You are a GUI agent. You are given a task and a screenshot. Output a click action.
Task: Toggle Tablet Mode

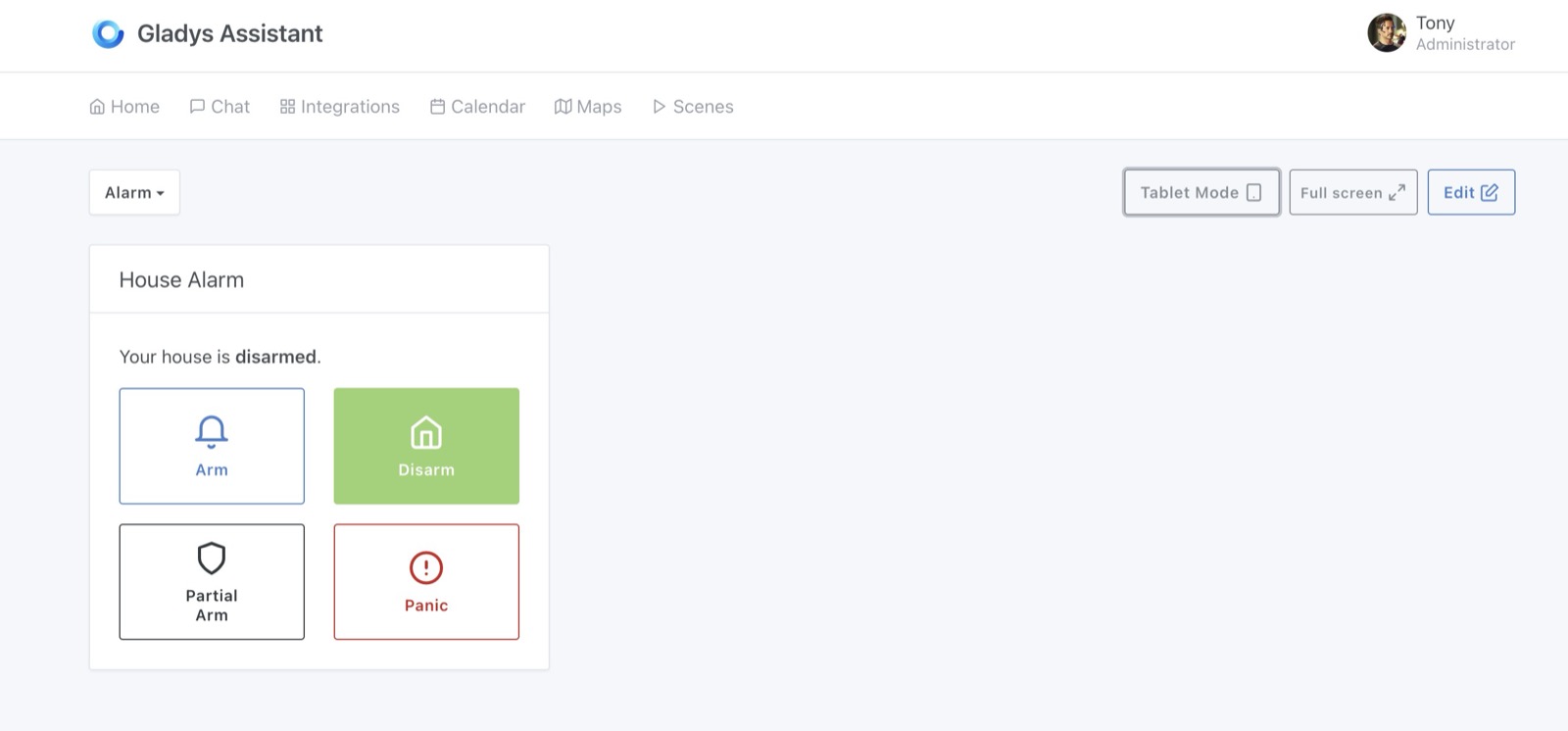[x=1190, y=193]
